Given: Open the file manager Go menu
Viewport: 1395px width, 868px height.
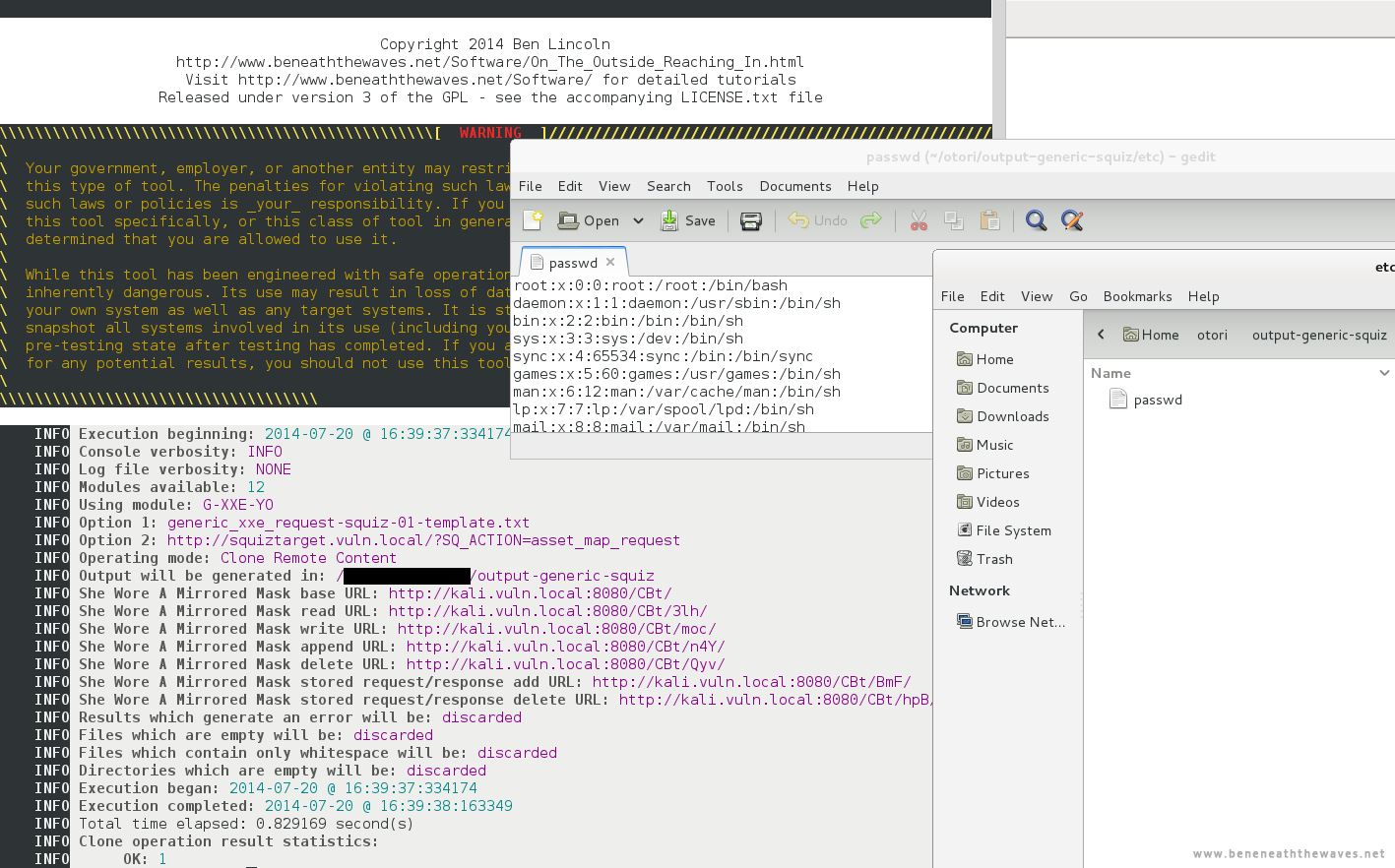Looking at the screenshot, I should click(1078, 296).
